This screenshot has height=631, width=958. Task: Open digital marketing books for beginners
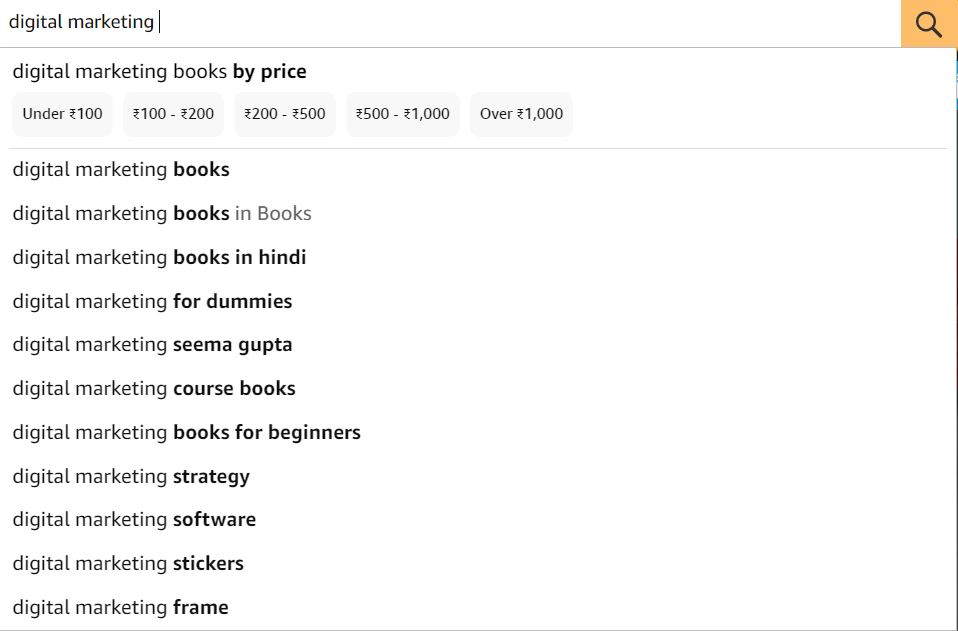click(x=186, y=433)
